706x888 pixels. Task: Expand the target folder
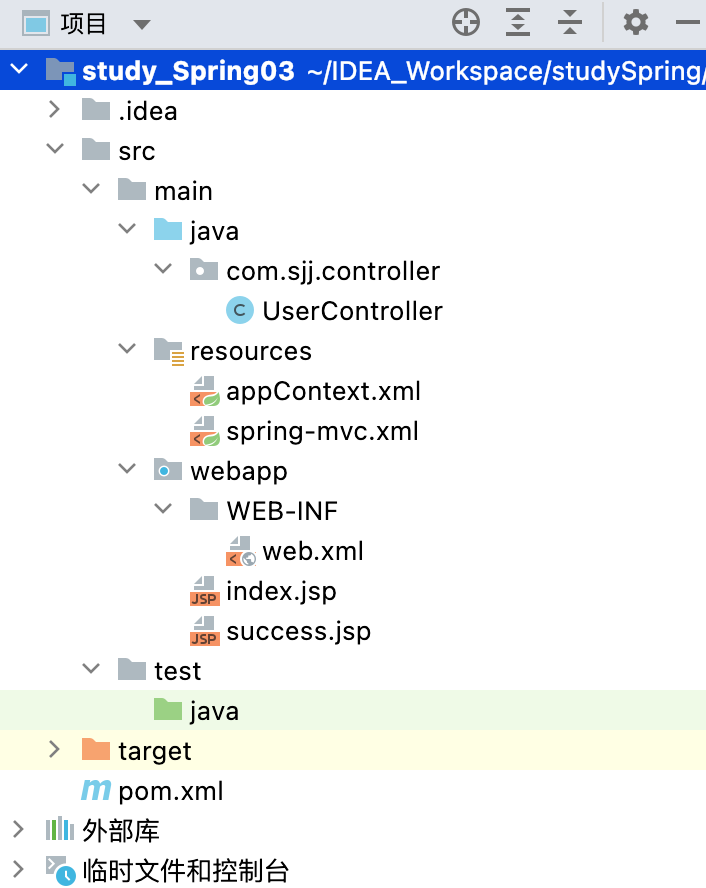pos(55,750)
